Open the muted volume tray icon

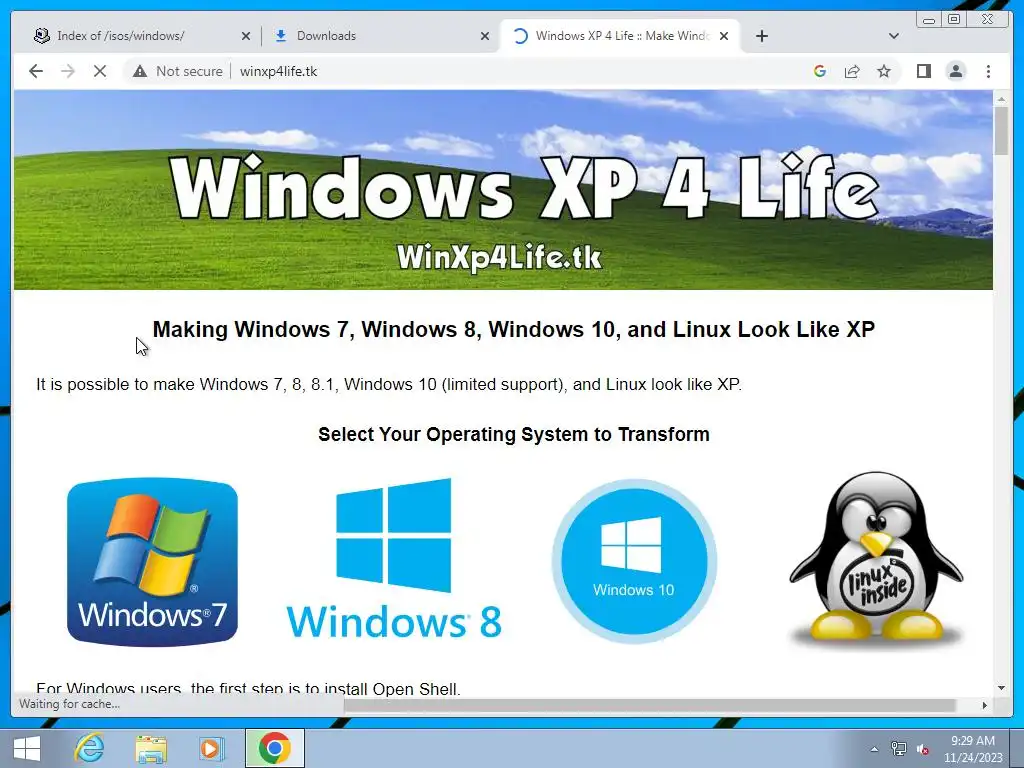923,749
